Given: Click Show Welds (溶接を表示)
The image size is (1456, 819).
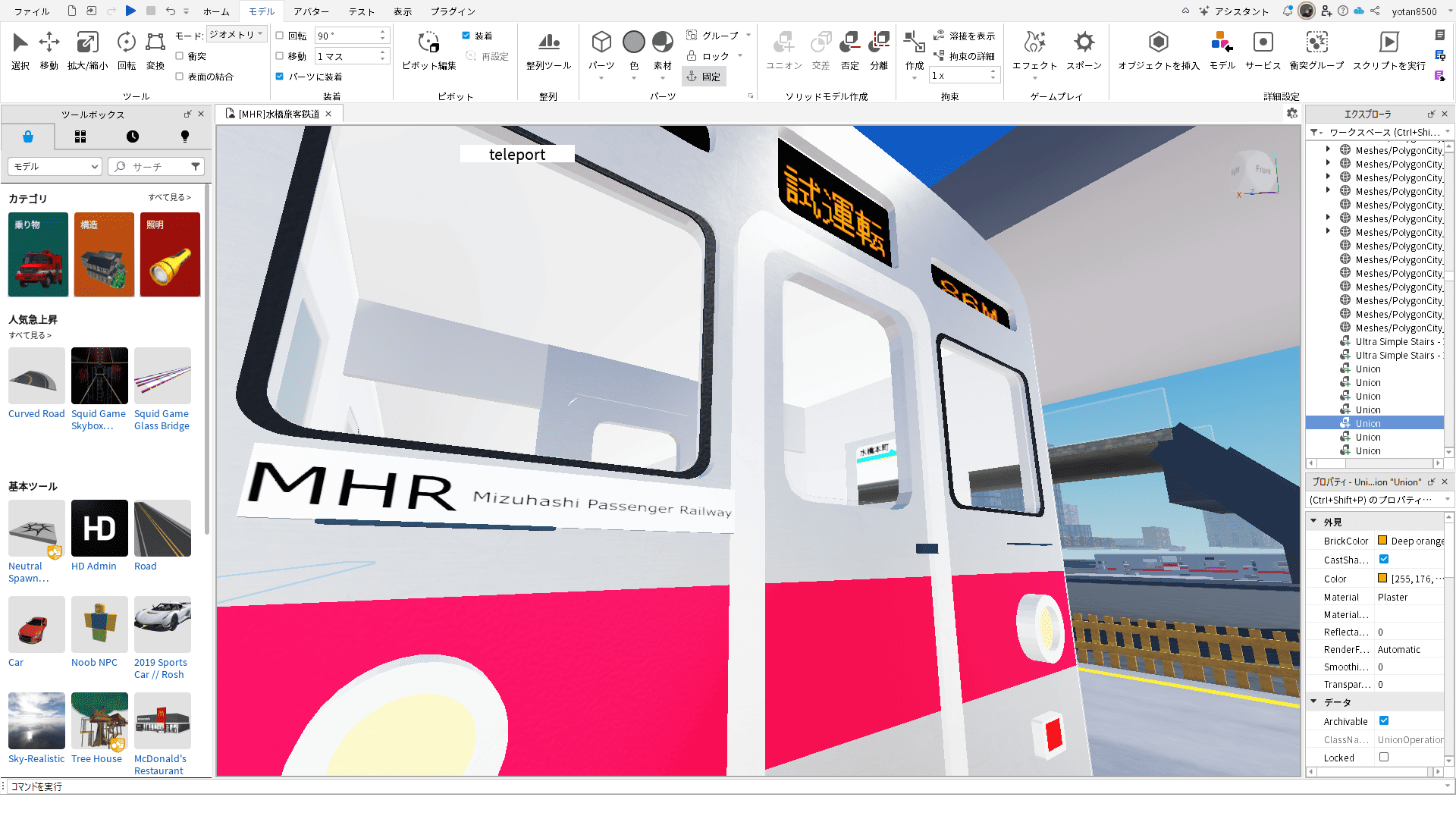Looking at the screenshot, I should (x=965, y=36).
